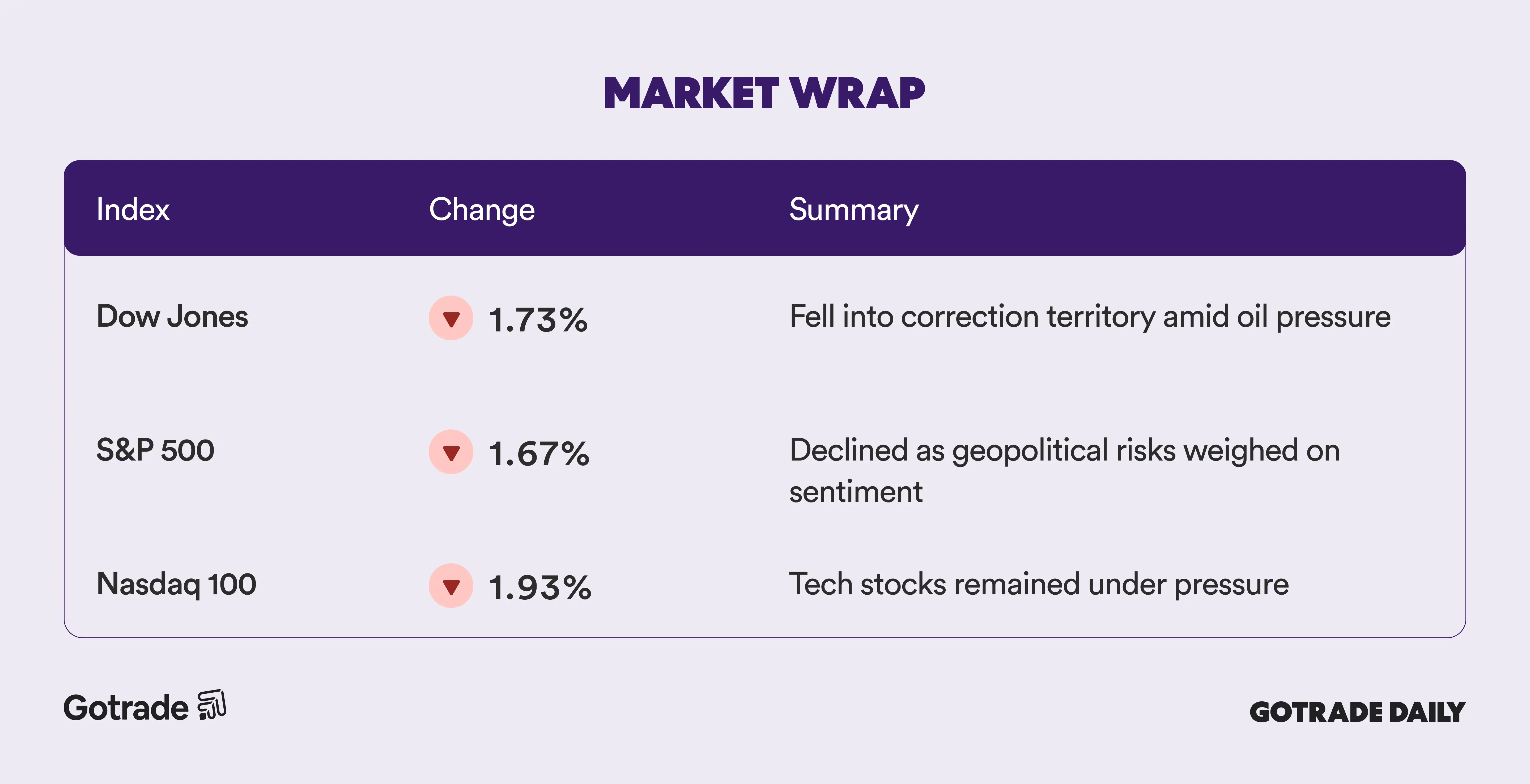Click the 'Fell into correction territory' summary

[1090, 317]
